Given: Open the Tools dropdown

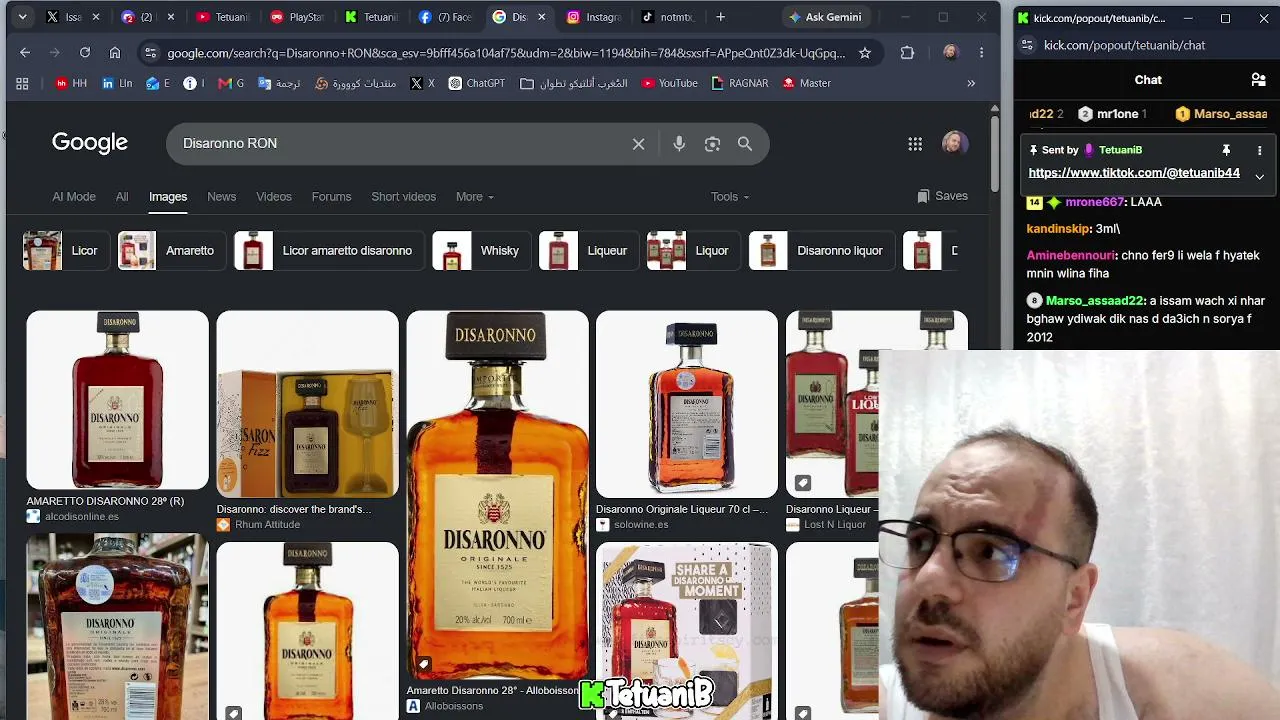Looking at the screenshot, I should pos(730,197).
